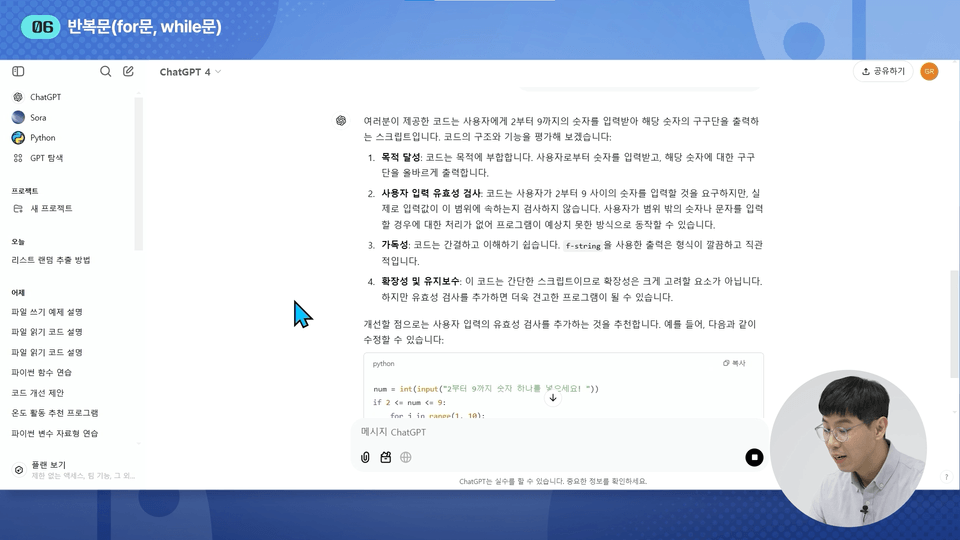The width and height of the screenshot is (960, 540).
Task: Click the 목적 달성 bold heading
Action: (401, 157)
